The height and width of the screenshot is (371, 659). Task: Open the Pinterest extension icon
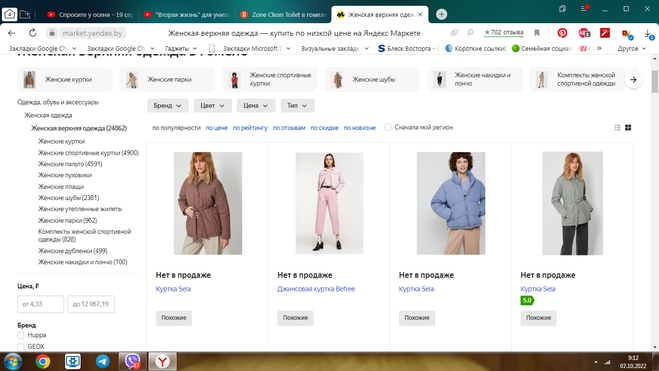click(x=562, y=33)
